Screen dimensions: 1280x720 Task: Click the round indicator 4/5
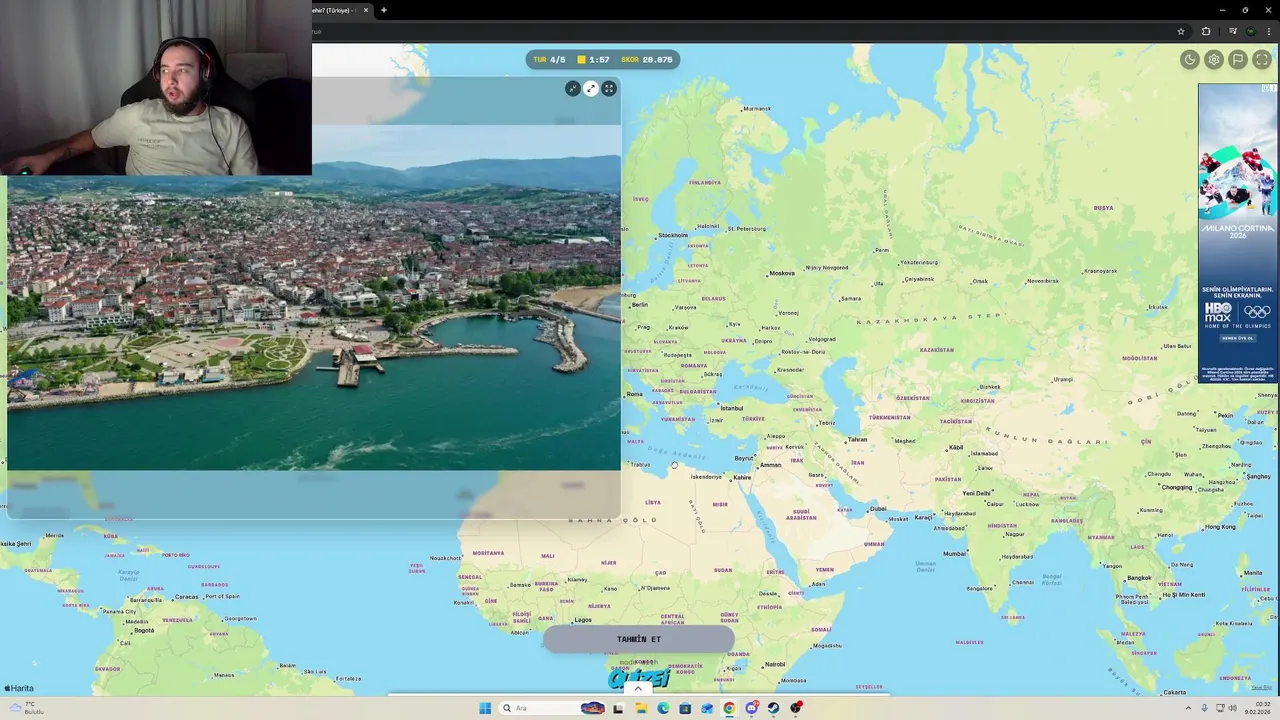click(557, 60)
